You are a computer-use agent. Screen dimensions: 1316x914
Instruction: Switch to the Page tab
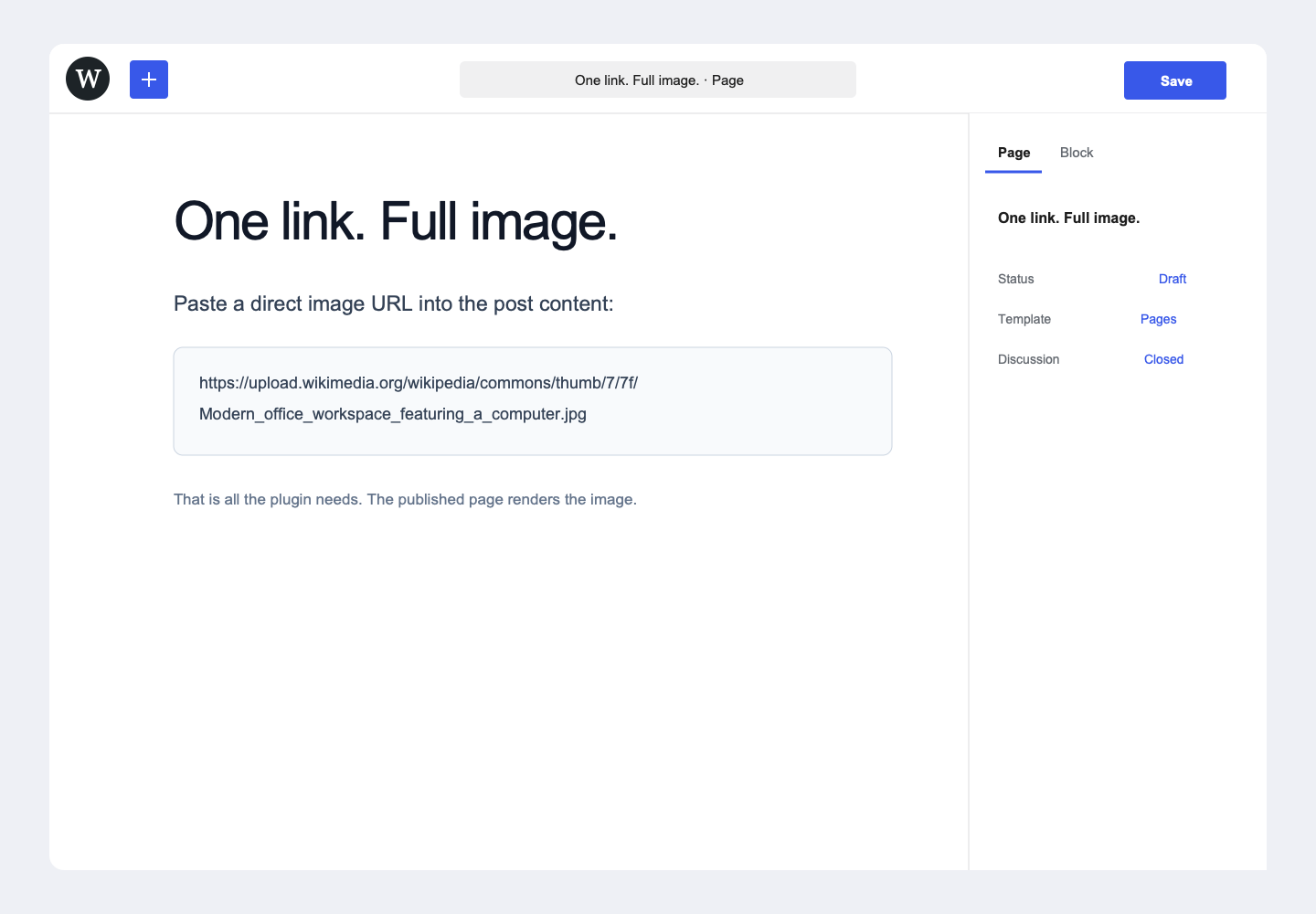1014,153
